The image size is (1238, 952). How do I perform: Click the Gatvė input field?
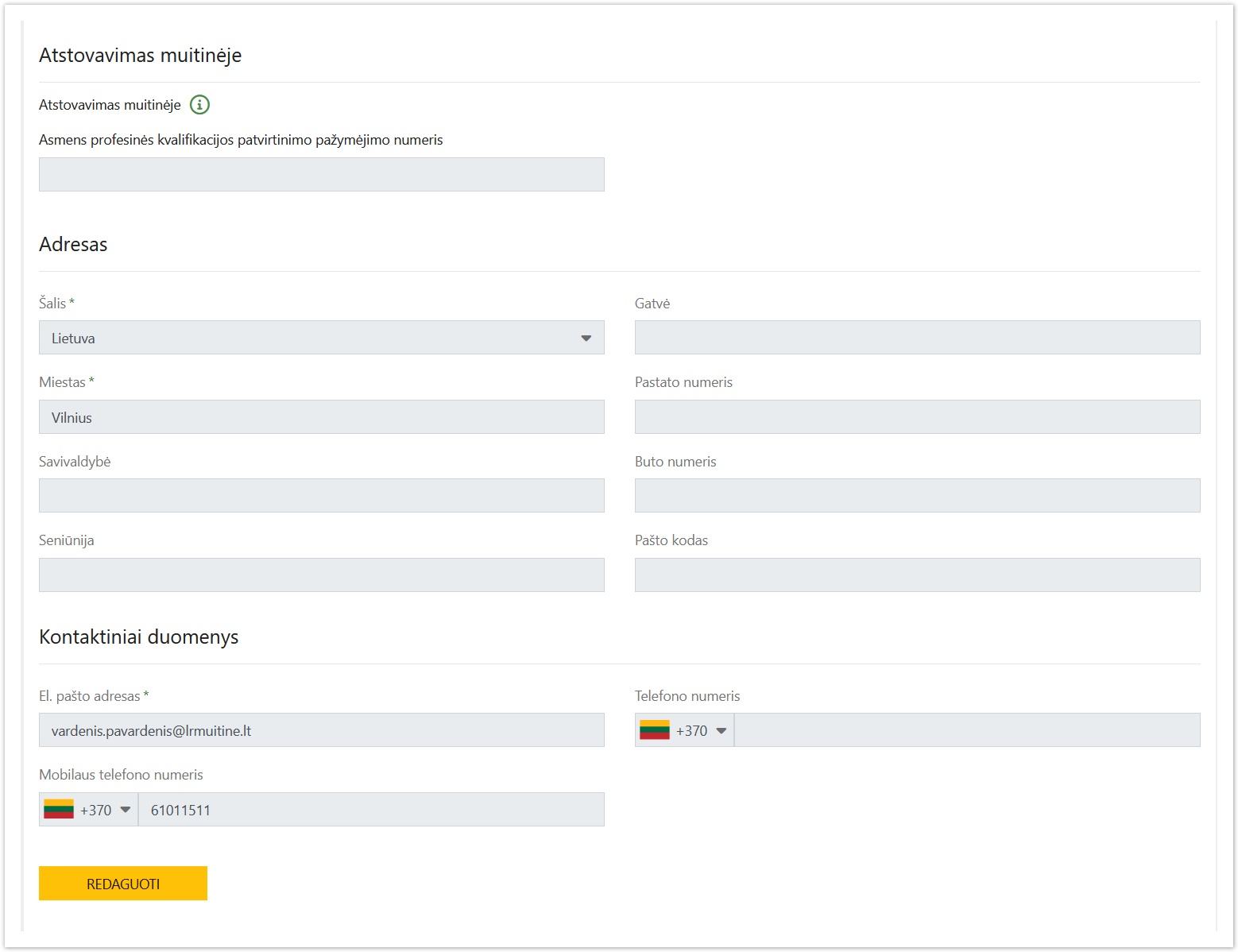pyautogui.click(x=918, y=338)
